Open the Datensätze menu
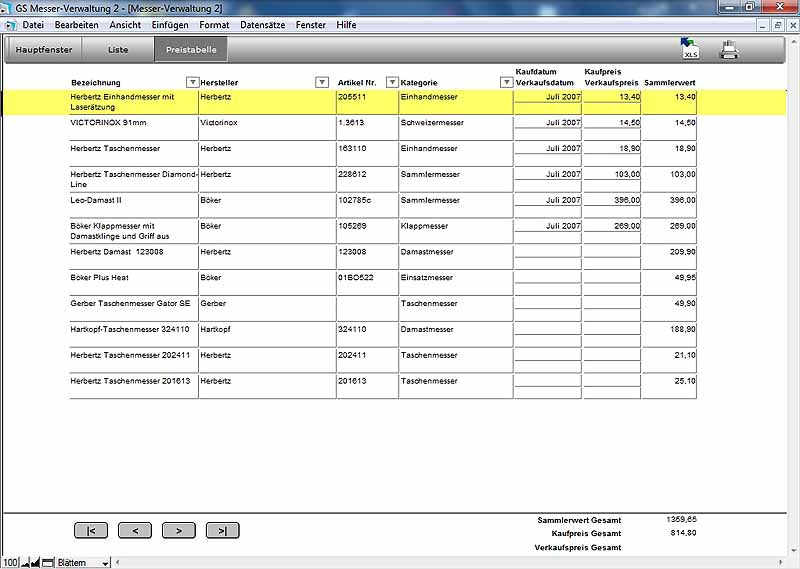Viewport: 800px width, 569px height. click(x=264, y=24)
